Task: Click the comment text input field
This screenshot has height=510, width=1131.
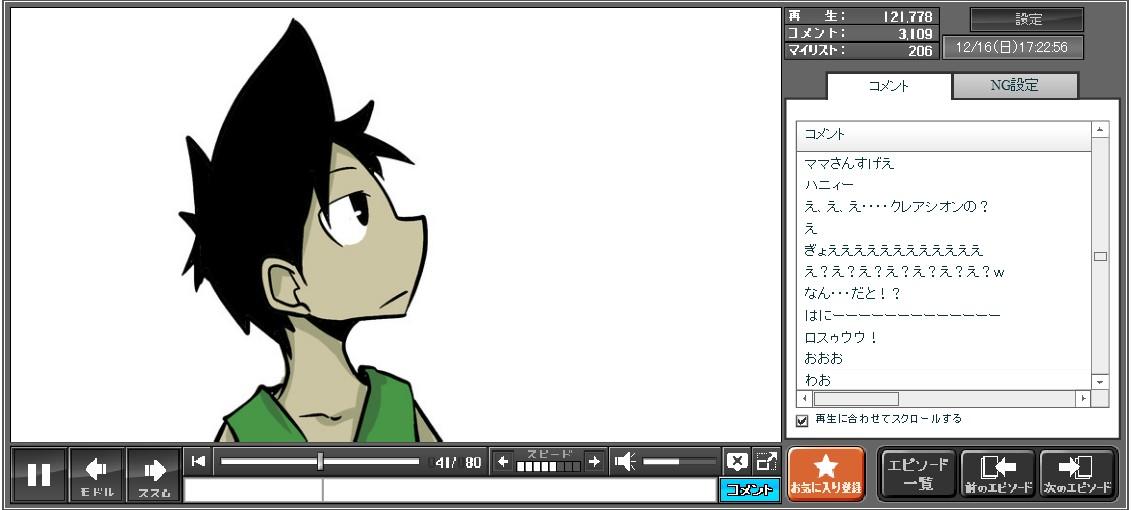Action: [518, 490]
